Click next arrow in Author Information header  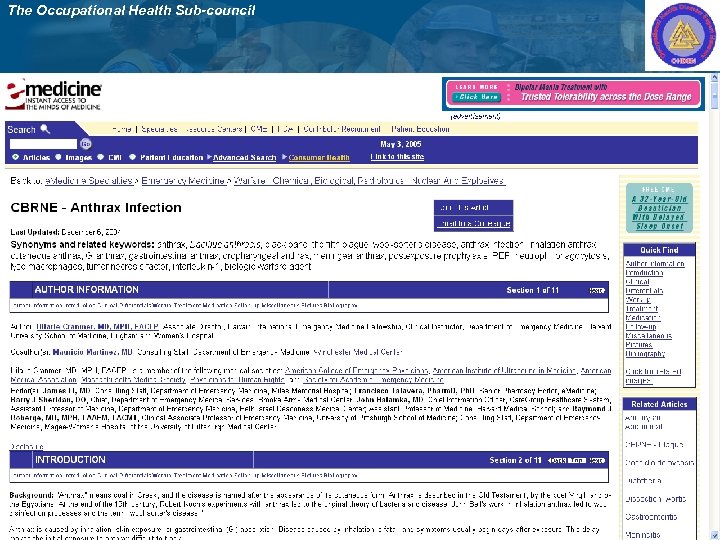click(597, 290)
